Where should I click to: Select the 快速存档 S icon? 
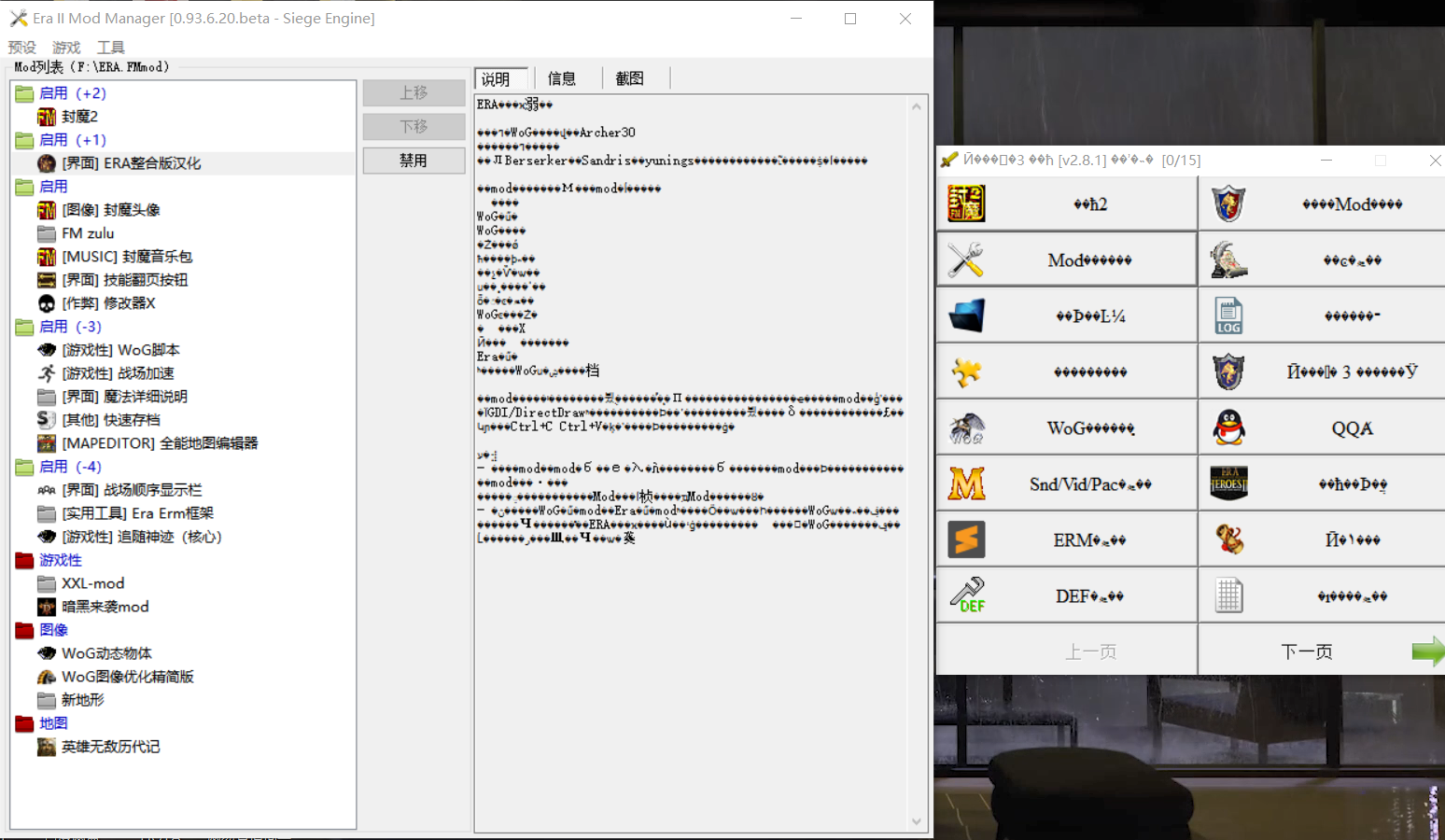[x=47, y=420]
